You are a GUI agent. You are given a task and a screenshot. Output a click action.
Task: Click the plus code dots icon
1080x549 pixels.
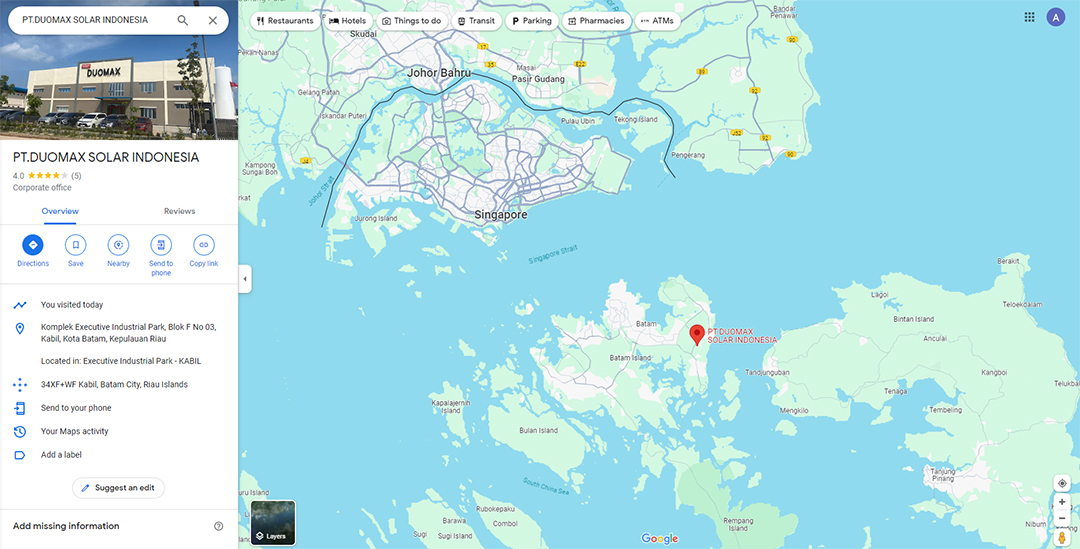(x=20, y=384)
